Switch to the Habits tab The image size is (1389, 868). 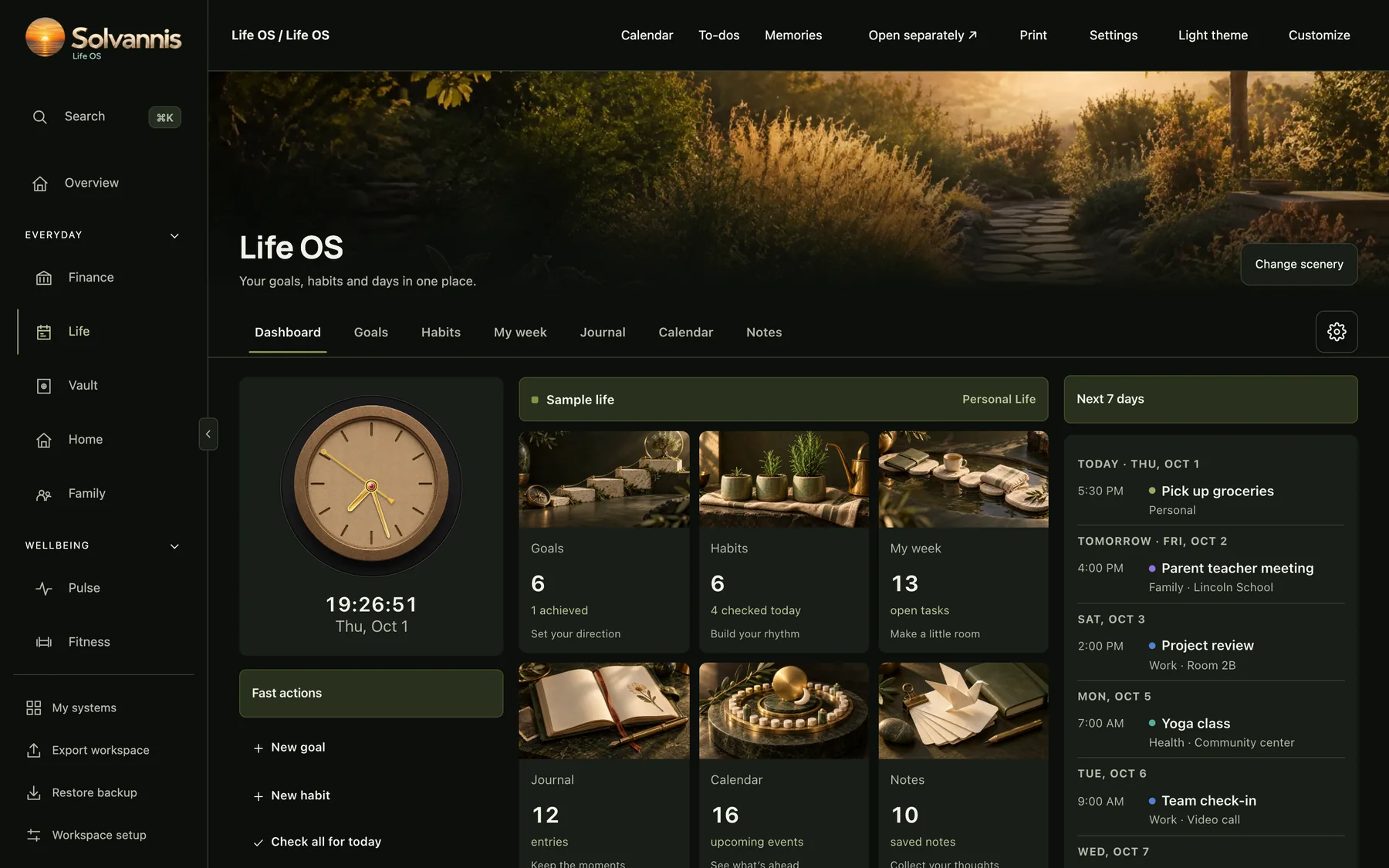click(441, 333)
